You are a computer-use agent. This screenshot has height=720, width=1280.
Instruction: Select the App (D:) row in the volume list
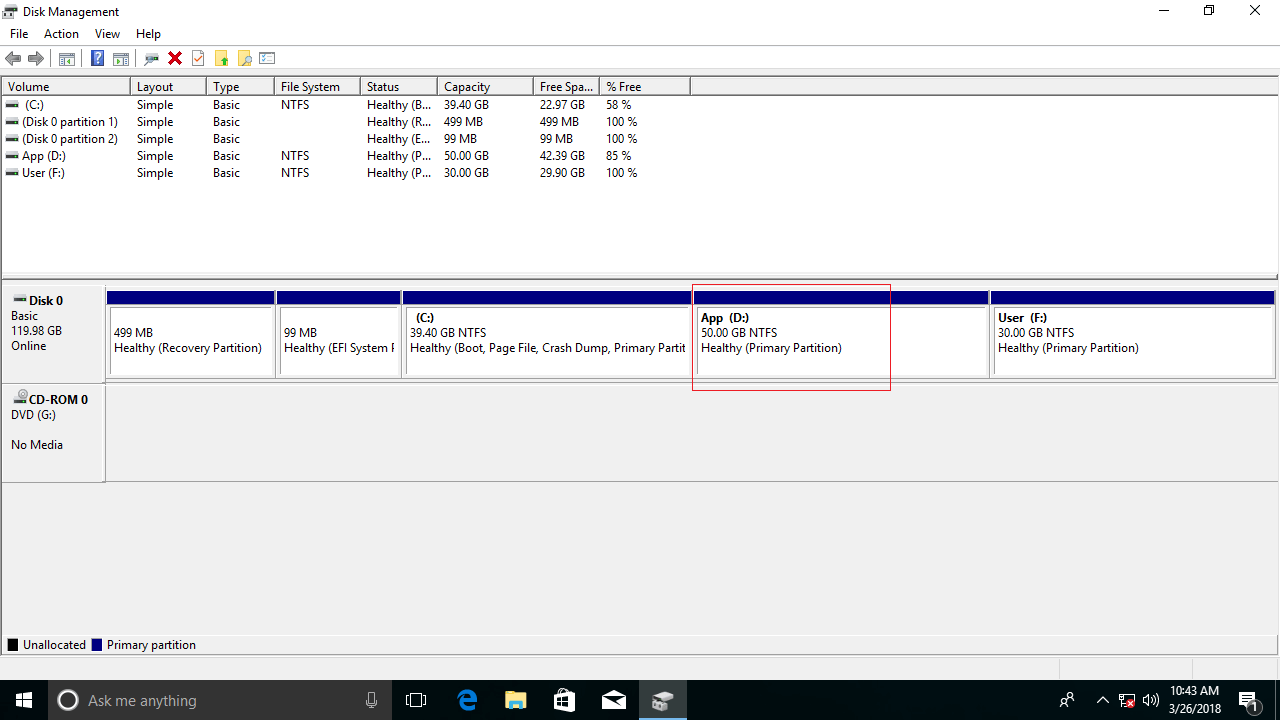point(44,156)
